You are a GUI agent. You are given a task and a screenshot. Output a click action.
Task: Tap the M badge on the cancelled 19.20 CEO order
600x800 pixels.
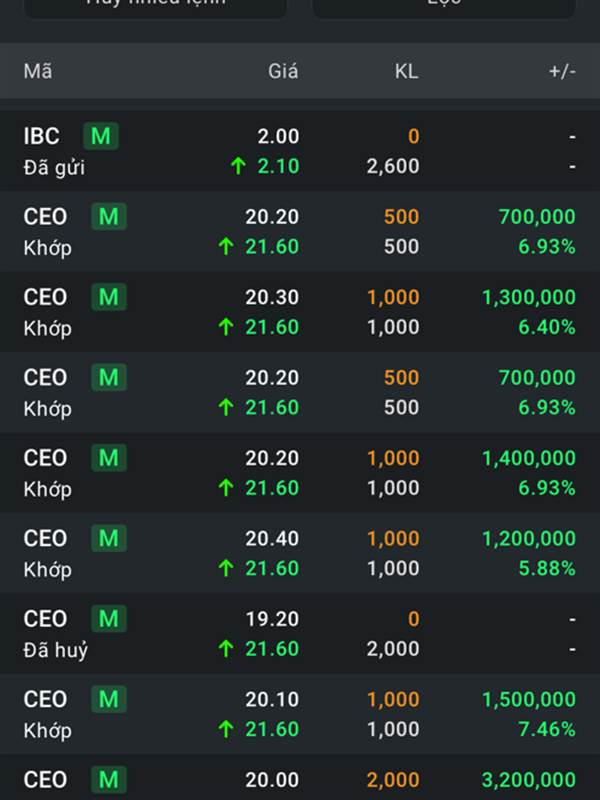tap(108, 619)
